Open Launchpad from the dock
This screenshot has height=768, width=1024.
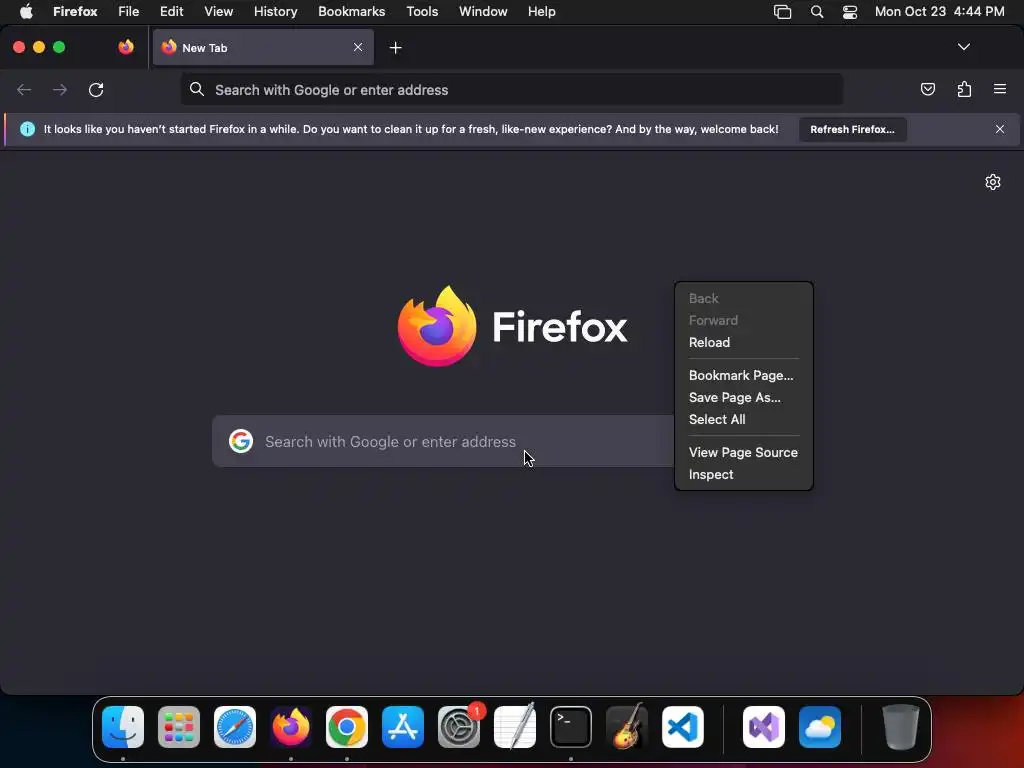point(179,727)
